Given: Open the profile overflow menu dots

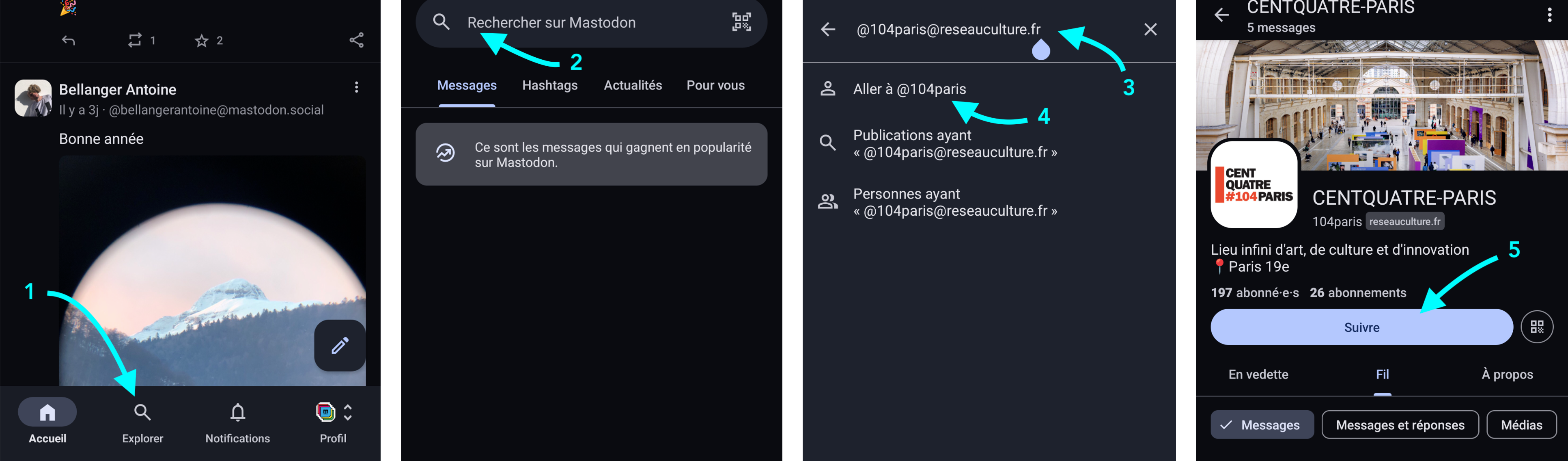Looking at the screenshot, I should point(1549,15).
